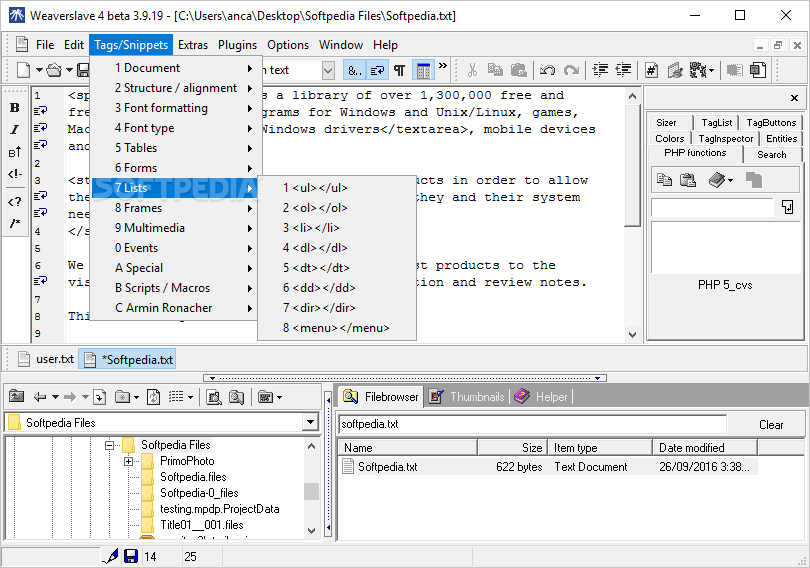Click the enter-arrow icon beside PHP search field

[x=787, y=207]
